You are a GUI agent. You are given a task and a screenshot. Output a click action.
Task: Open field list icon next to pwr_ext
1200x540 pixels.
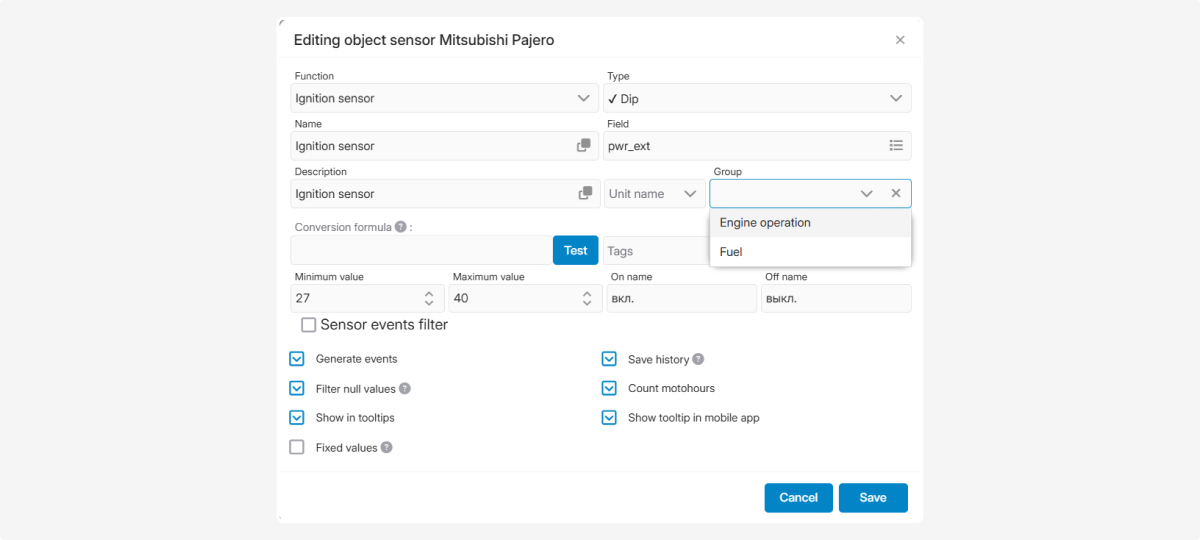(x=896, y=146)
